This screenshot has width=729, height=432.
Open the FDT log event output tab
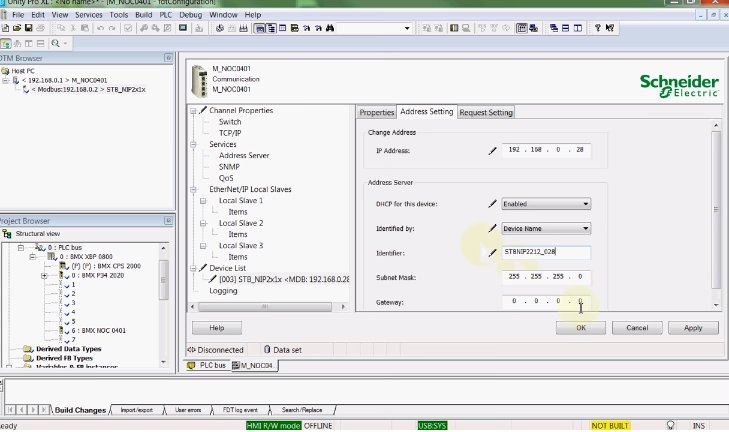click(240, 410)
